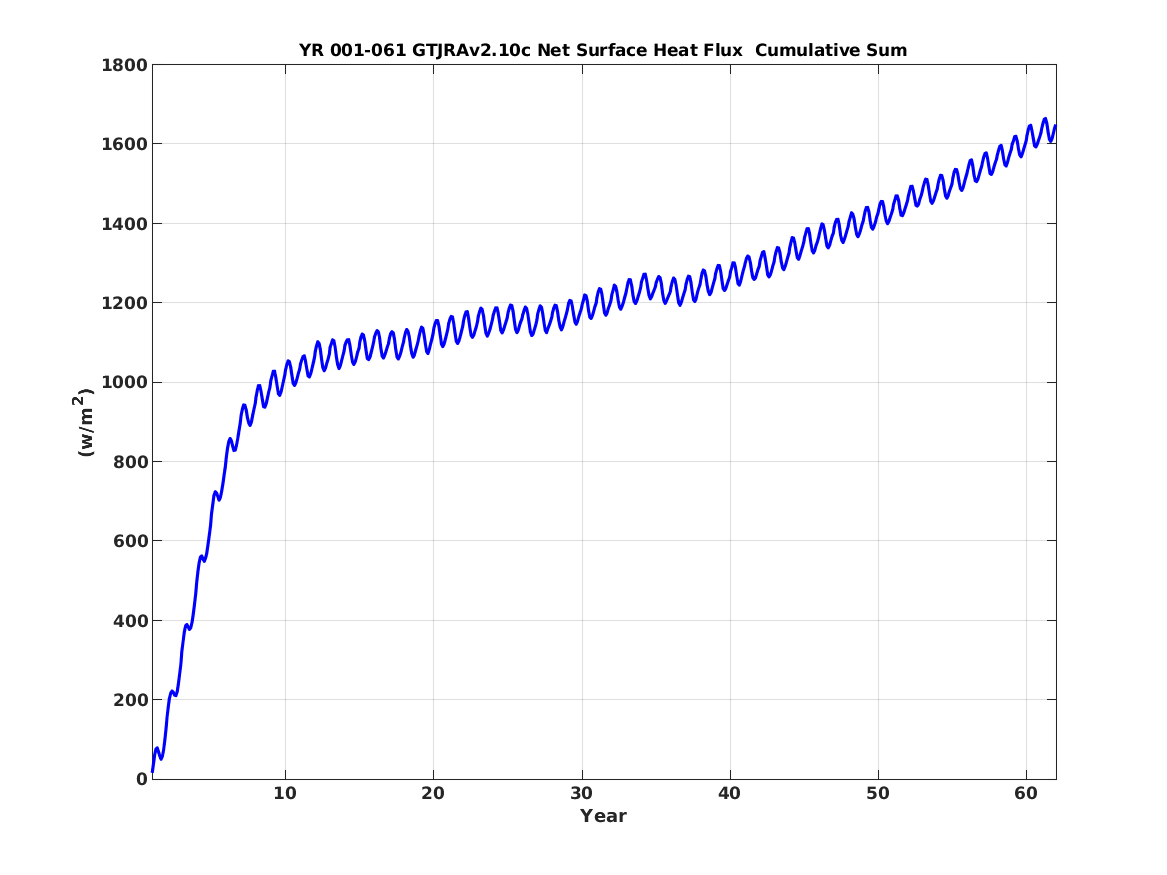Click y-axis tick label '1200'
This screenshot has width=1167, height=875.
[125, 304]
